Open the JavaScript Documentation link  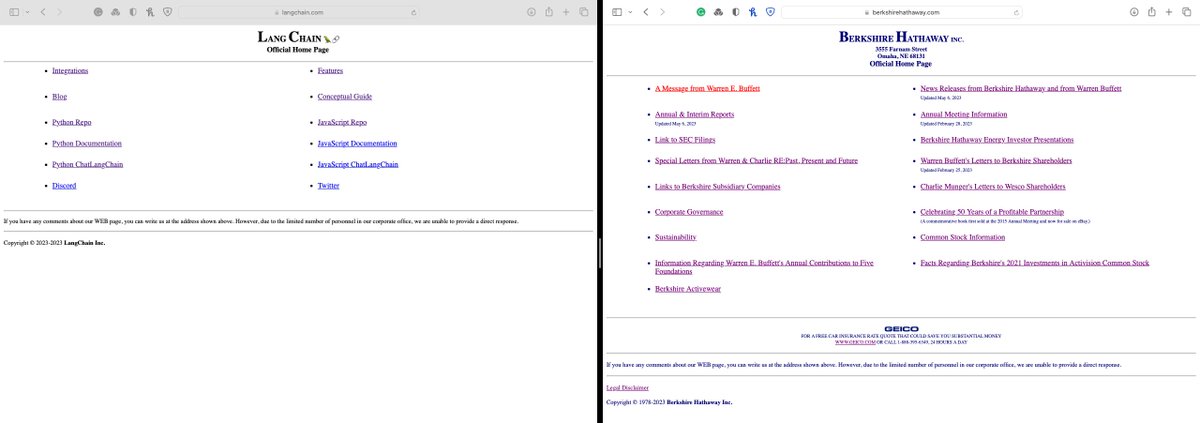point(357,144)
